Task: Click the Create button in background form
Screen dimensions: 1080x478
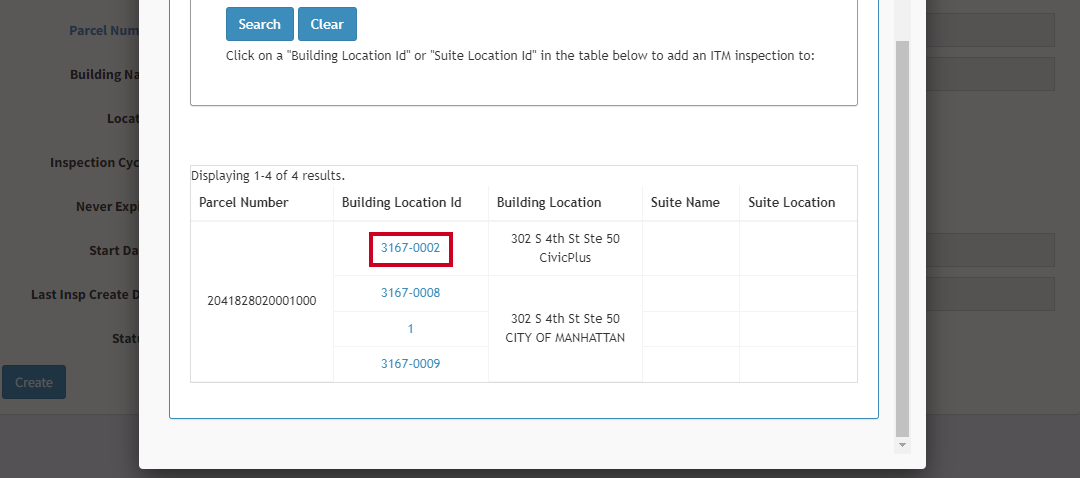Action: (x=34, y=382)
